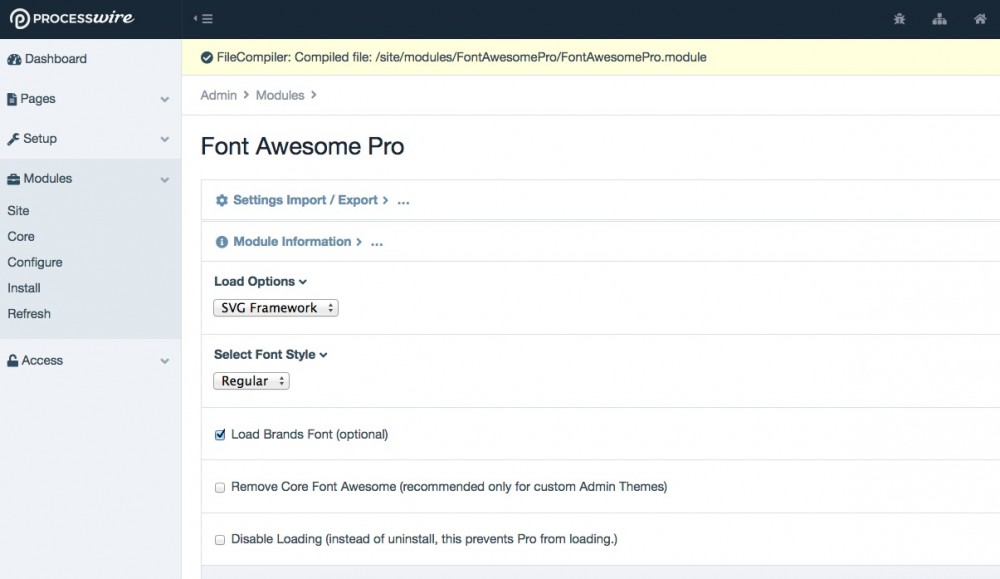Click the home icon in top bar
Image resolution: width=1000 pixels, height=579 pixels.
[x=979, y=19]
